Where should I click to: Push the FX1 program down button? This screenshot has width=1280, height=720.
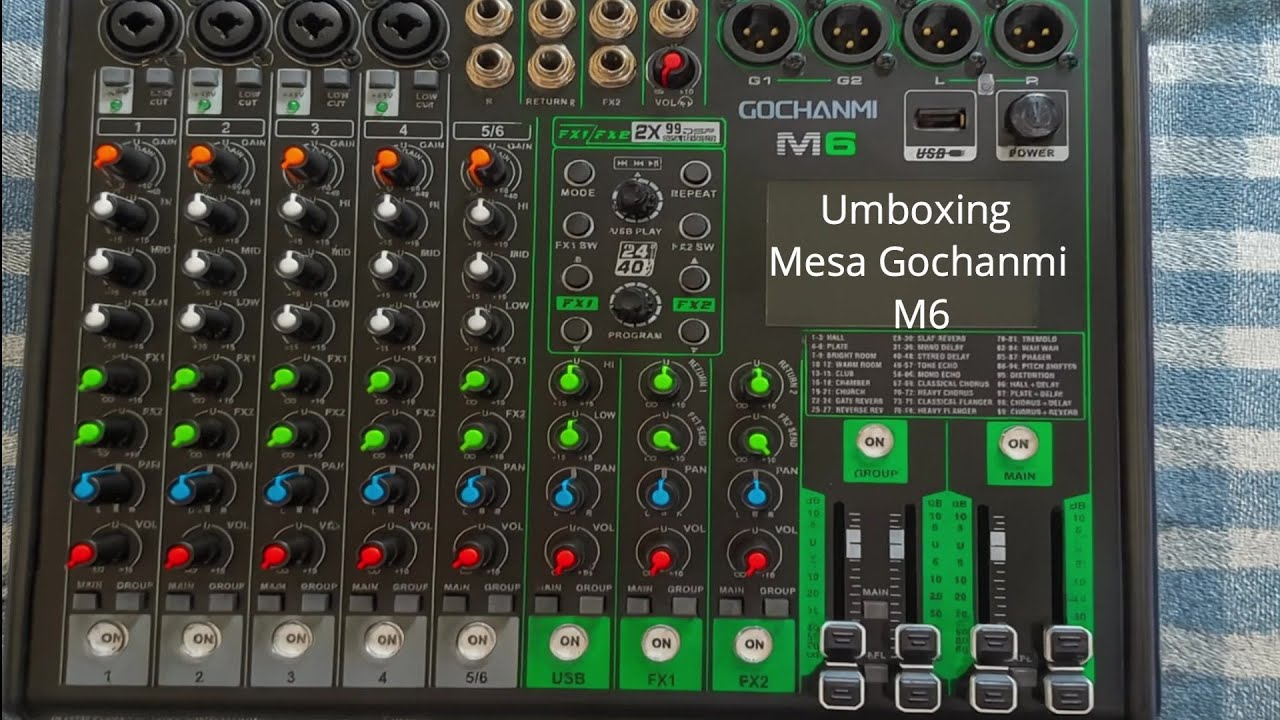pyautogui.click(x=578, y=331)
